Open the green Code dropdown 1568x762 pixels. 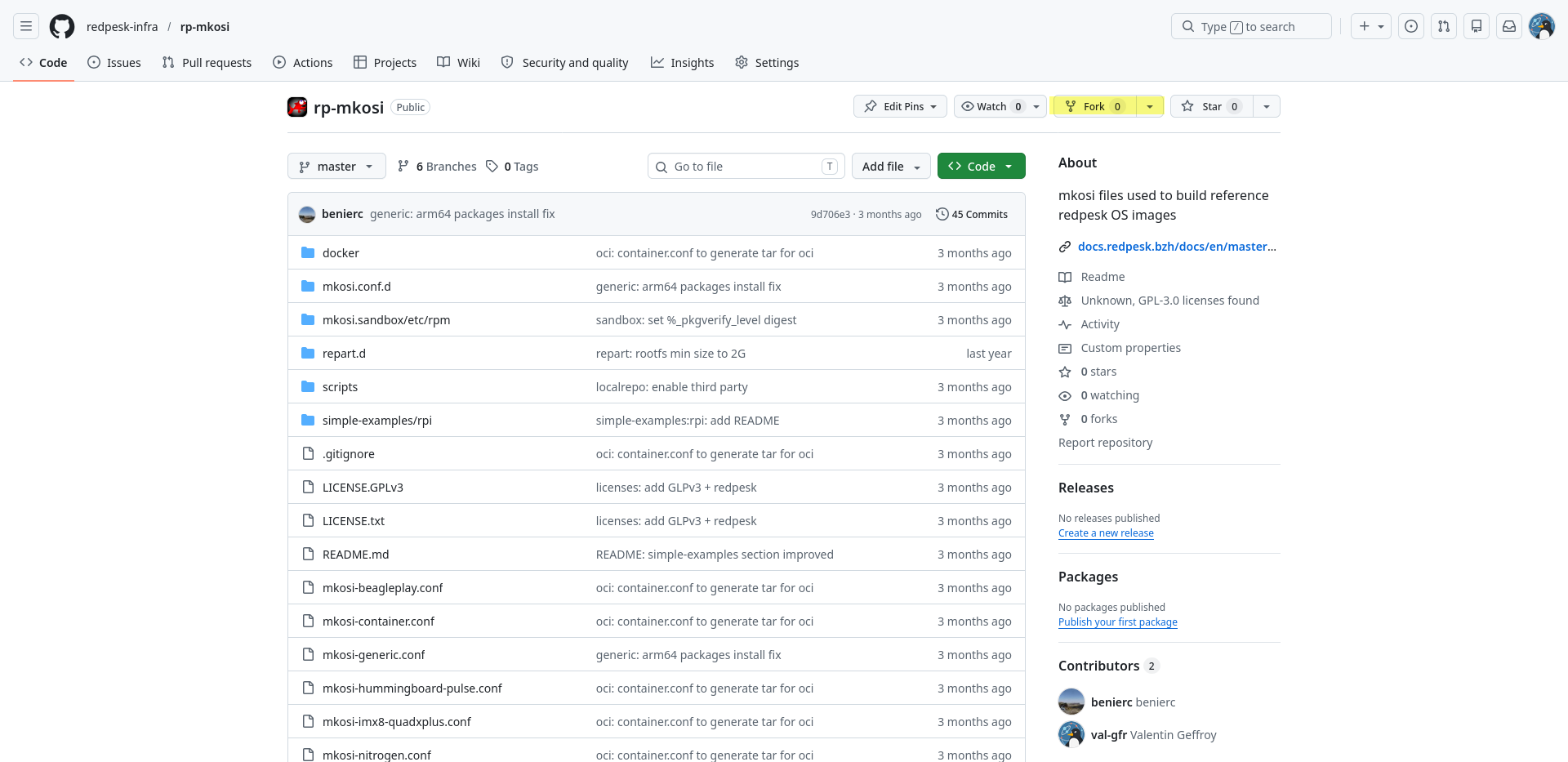[981, 167]
